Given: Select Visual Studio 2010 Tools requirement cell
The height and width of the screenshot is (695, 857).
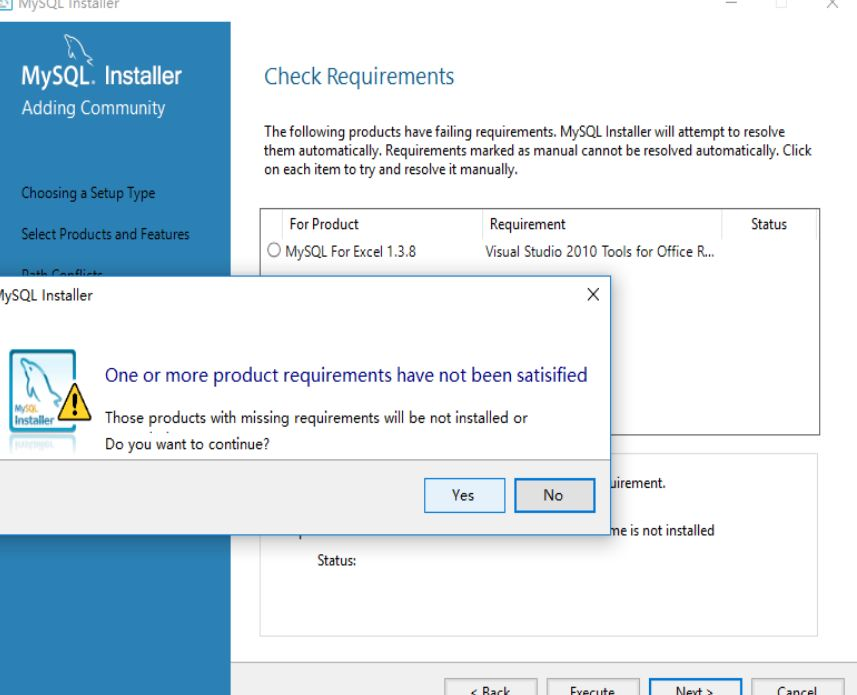Looking at the screenshot, I should [x=600, y=251].
